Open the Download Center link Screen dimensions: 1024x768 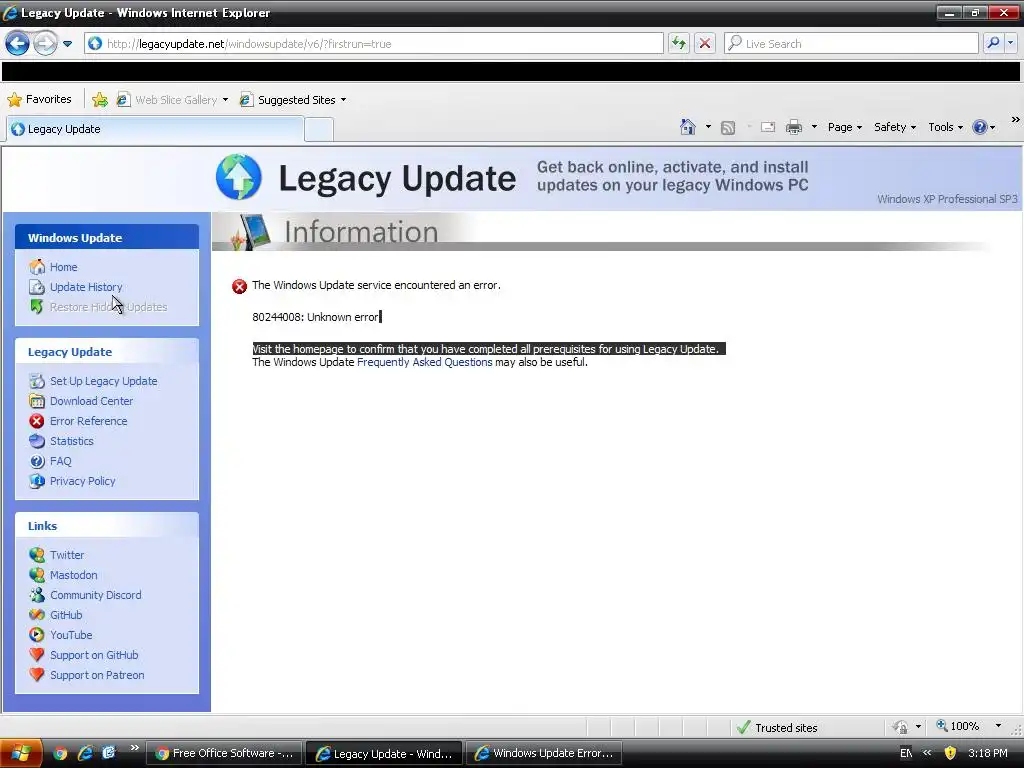tap(91, 401)
